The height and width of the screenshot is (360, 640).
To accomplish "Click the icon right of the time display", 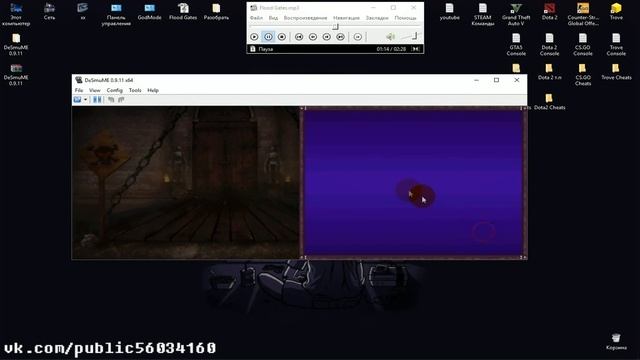I will coord(416,49).
